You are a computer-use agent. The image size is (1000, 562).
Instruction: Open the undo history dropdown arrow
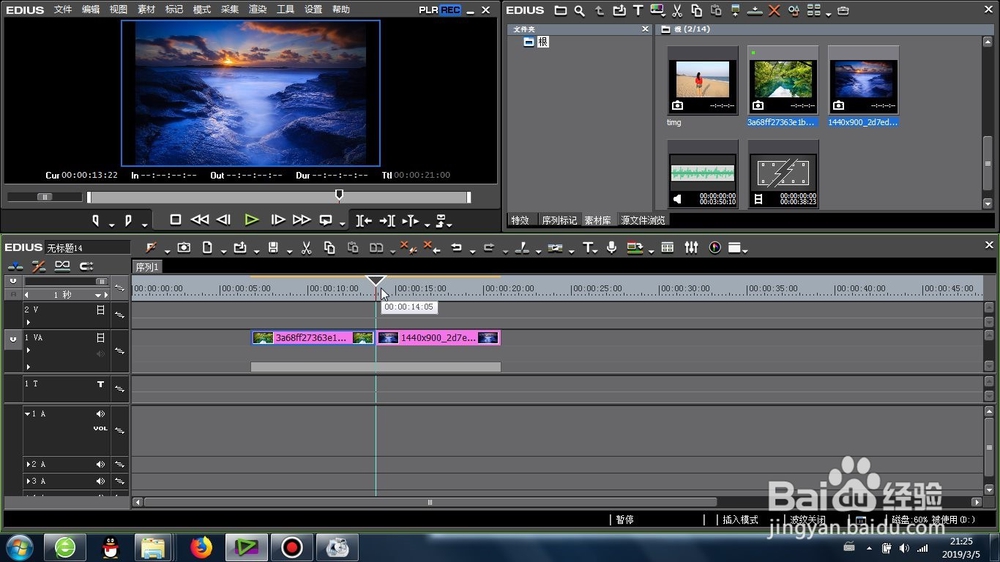(473, 251)
